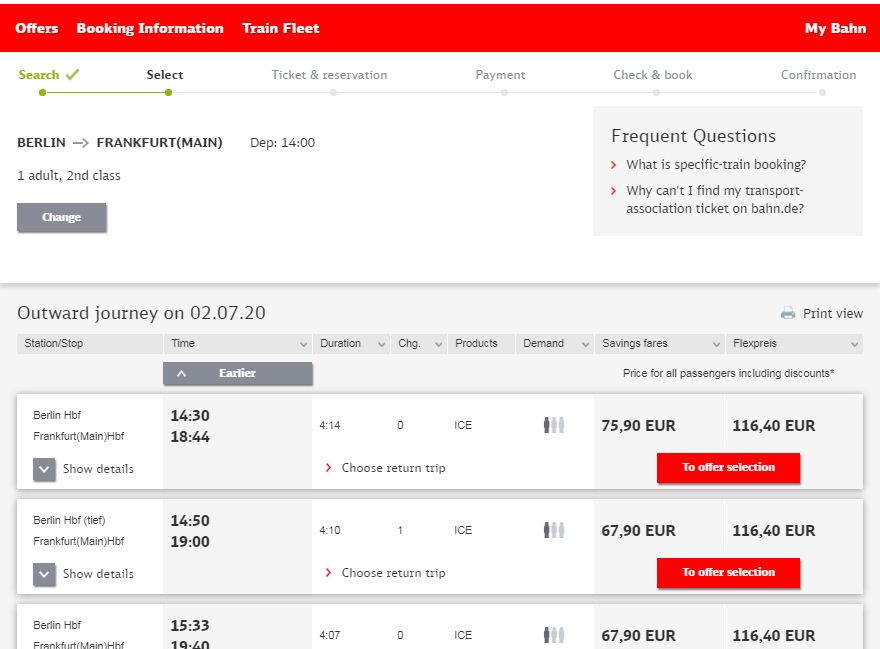
Task: Expand Show details for the 14:50 departure
Action: pos(45,574)
